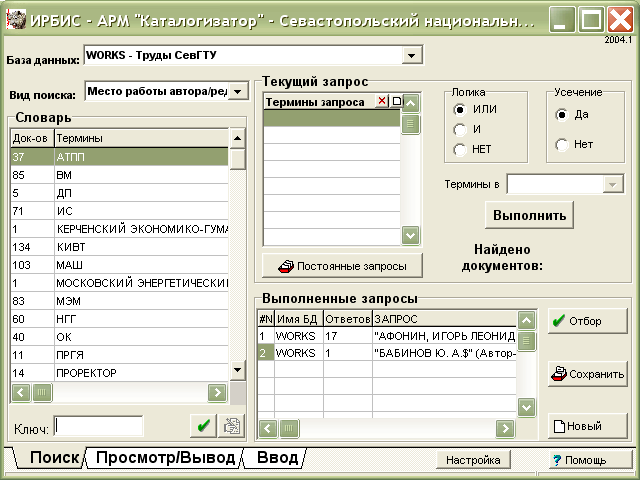The height and width of the screenshot is (480, 640).
Task: Click Термины запроса scrollbar thumb
Action: point(410,124)
